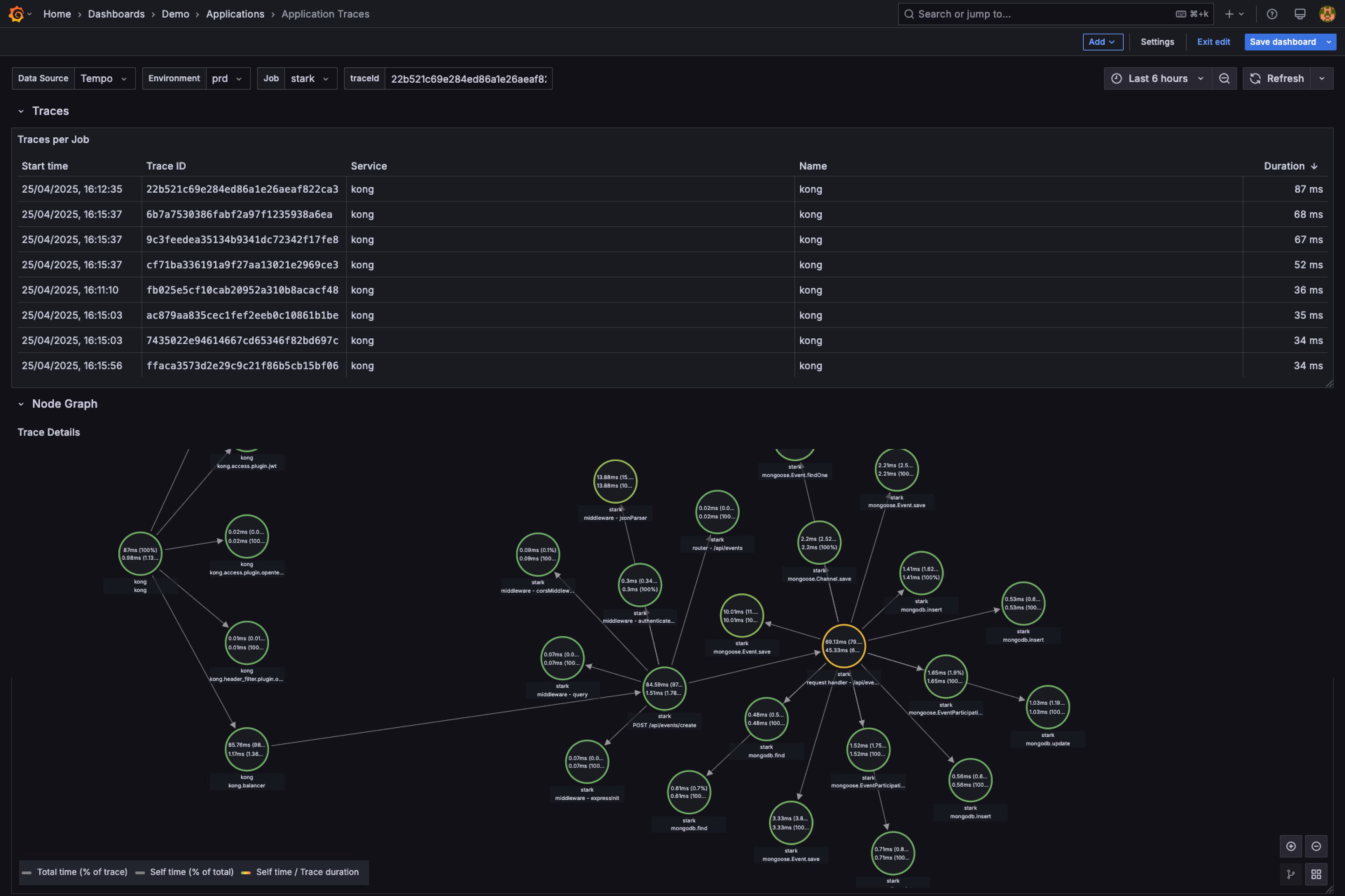Click Exit edit
This screenshot has height=896, width=1345.
(x=1214, y=42)
